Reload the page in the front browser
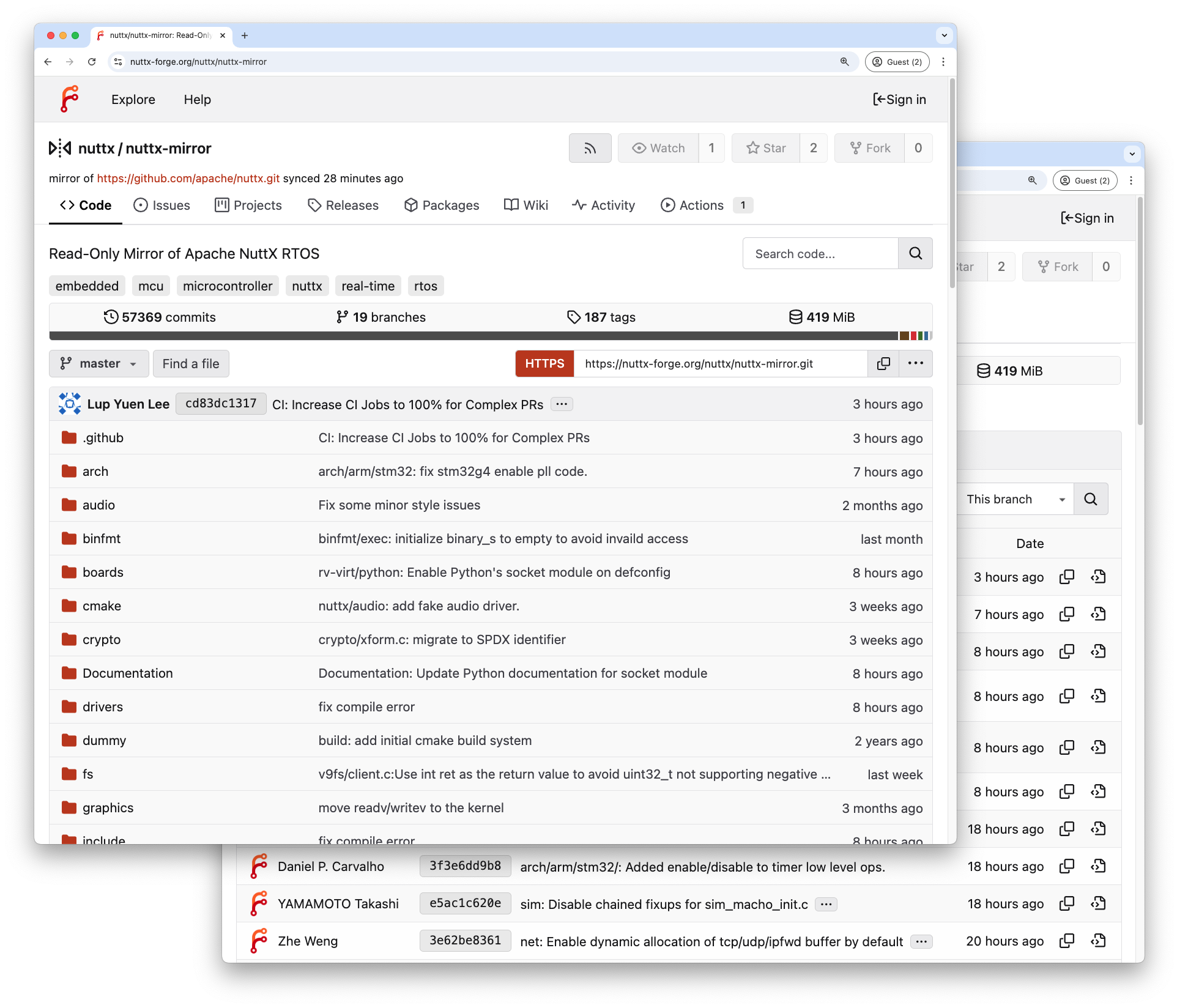Viewport: 1177px width, 1008px height. (92, 62)
